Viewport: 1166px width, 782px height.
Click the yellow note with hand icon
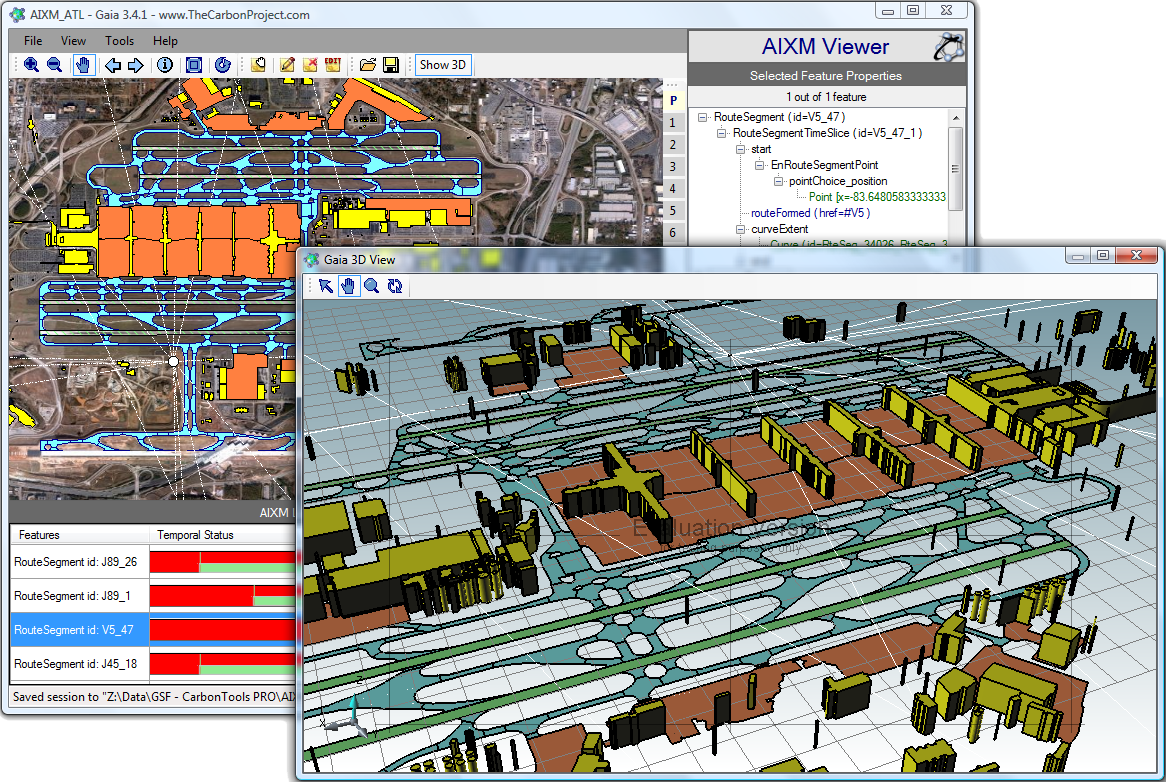258,65
